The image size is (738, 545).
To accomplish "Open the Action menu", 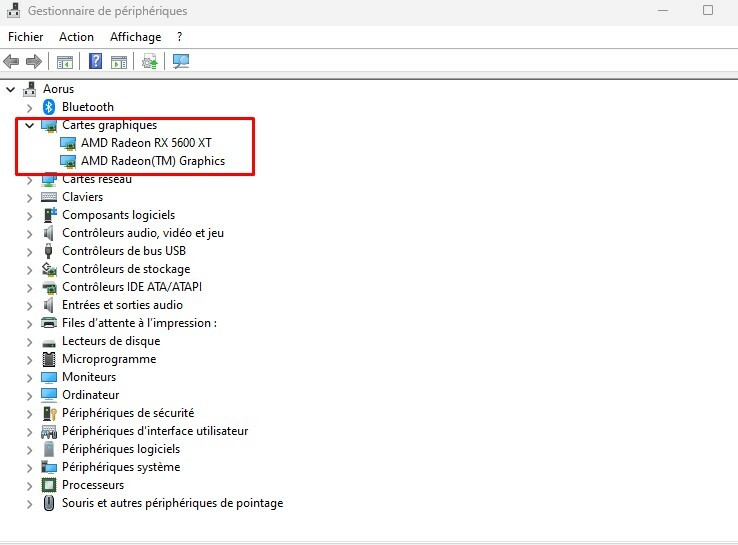I will (x=76, y=37).
